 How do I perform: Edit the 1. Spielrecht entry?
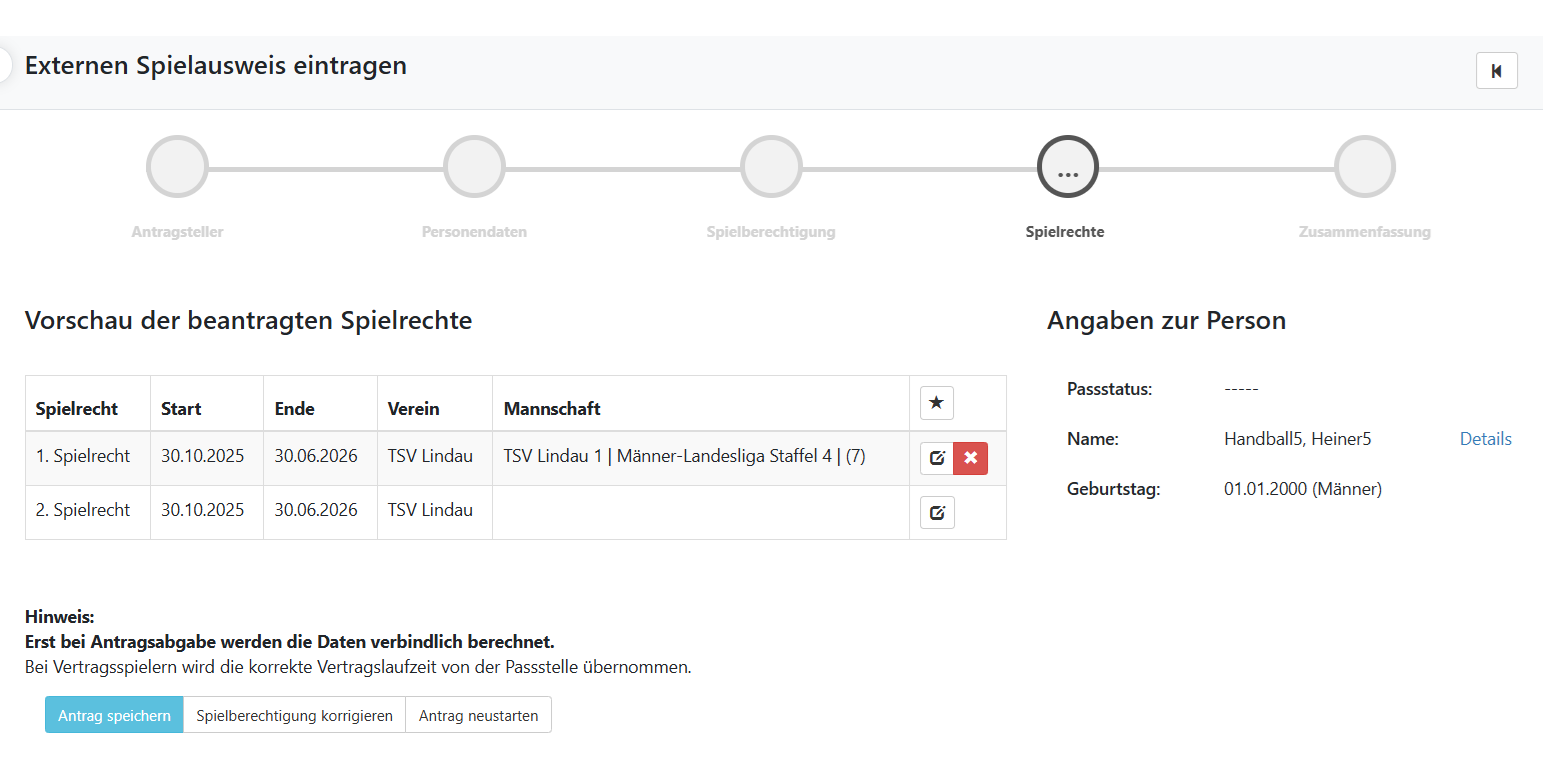click(x=937, y=458)
